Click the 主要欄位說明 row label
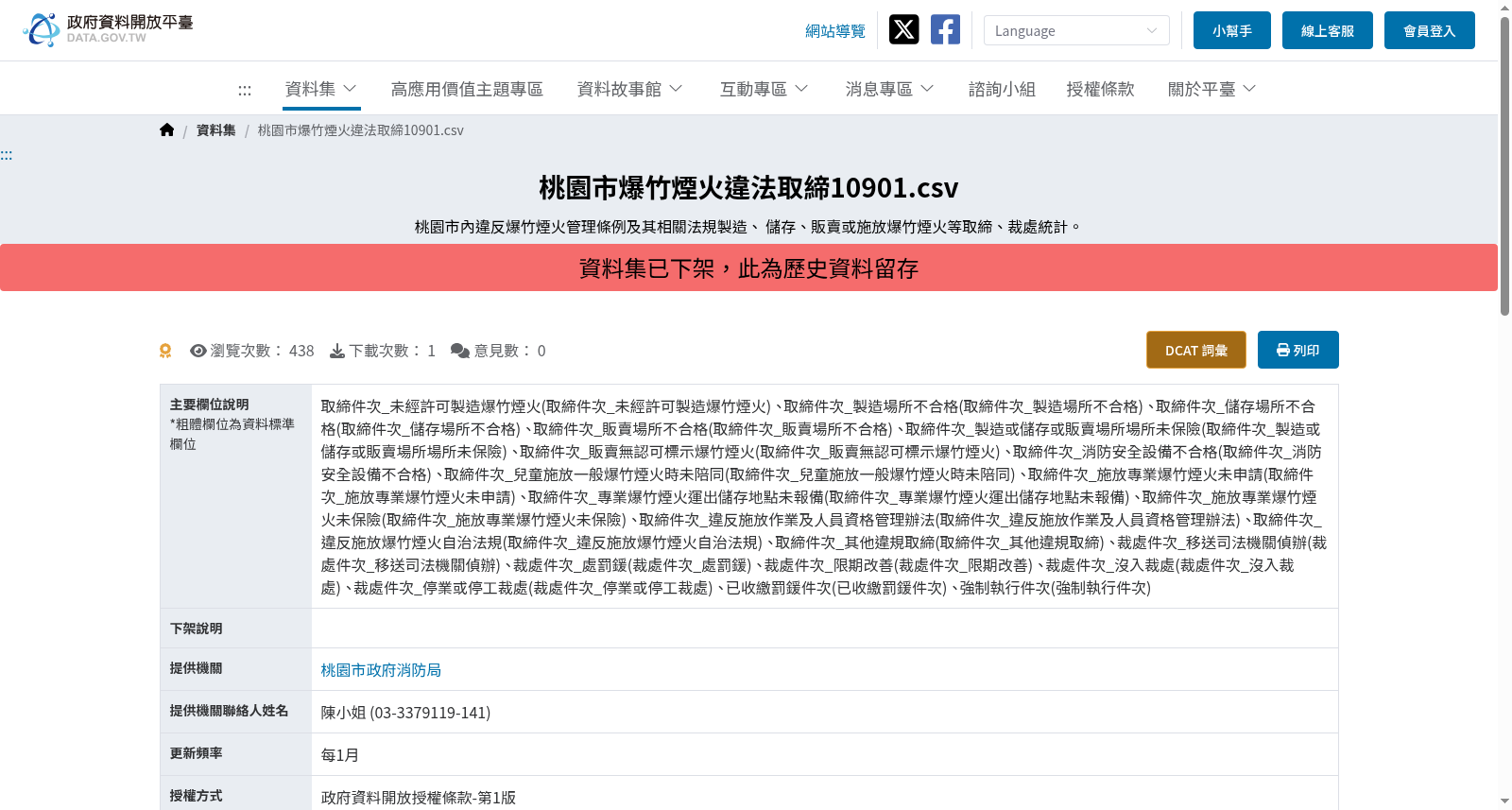The width and height of the screenshot is (1512, 810). (x=210, y=405)
